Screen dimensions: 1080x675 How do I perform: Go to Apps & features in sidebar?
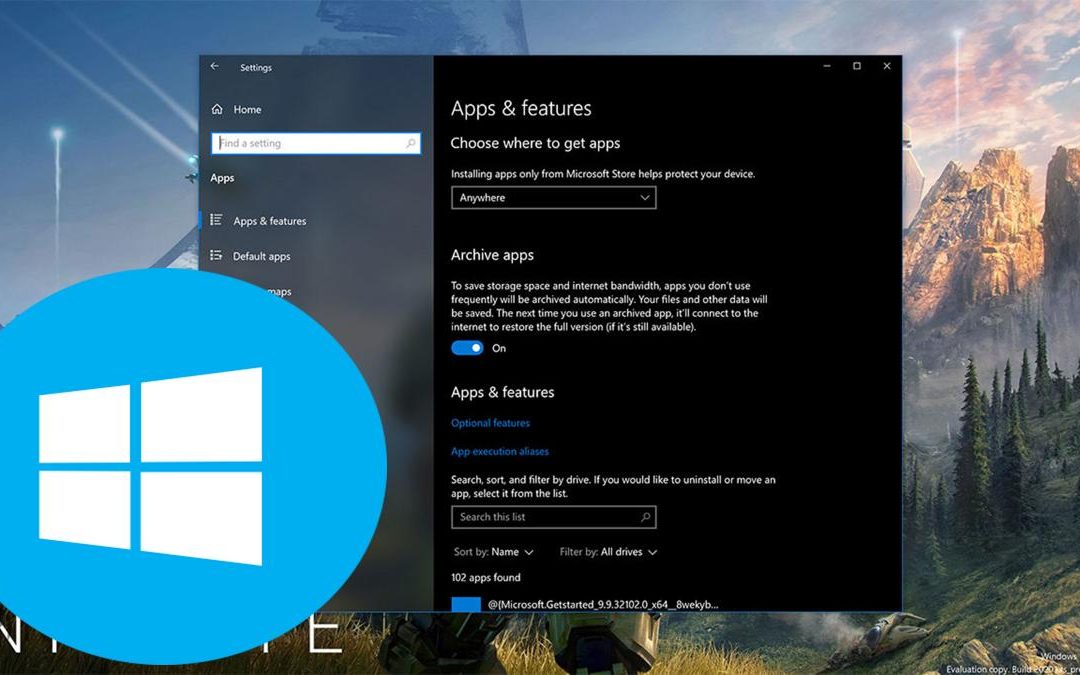tap(269, 221)
